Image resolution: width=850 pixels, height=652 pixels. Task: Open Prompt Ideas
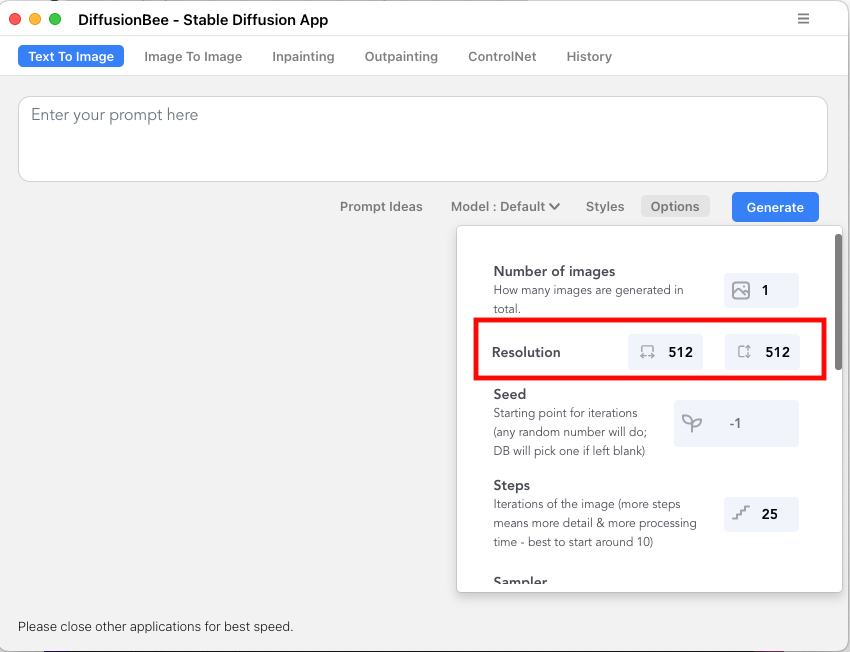coord(381,206)
